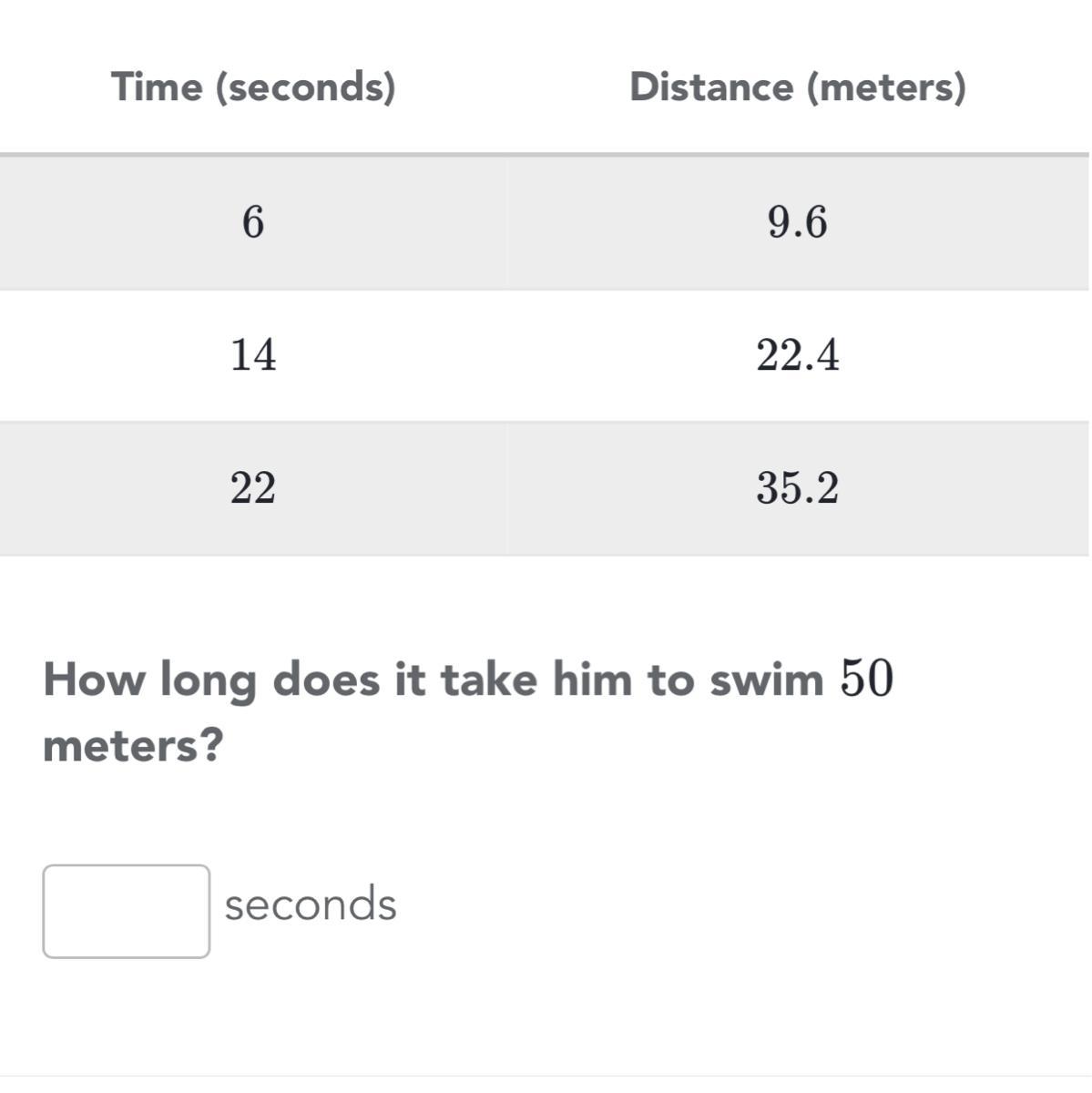Click the word "it" in the question
The height and width of the screenshot is (1093, 1092).
pyautogui.click(x=409, y=679)
